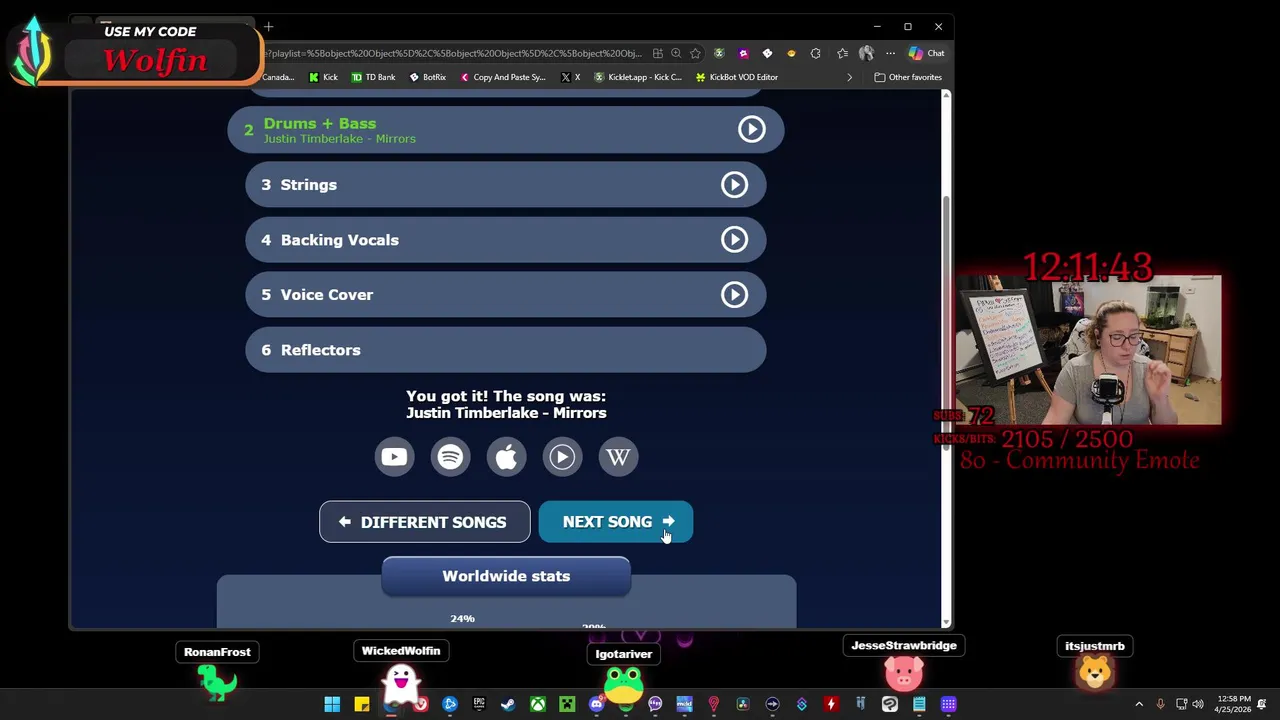The height and width of the screenshot is (720, 1280).
Task: Open the Other favorites folder
Action: (908, 77)
